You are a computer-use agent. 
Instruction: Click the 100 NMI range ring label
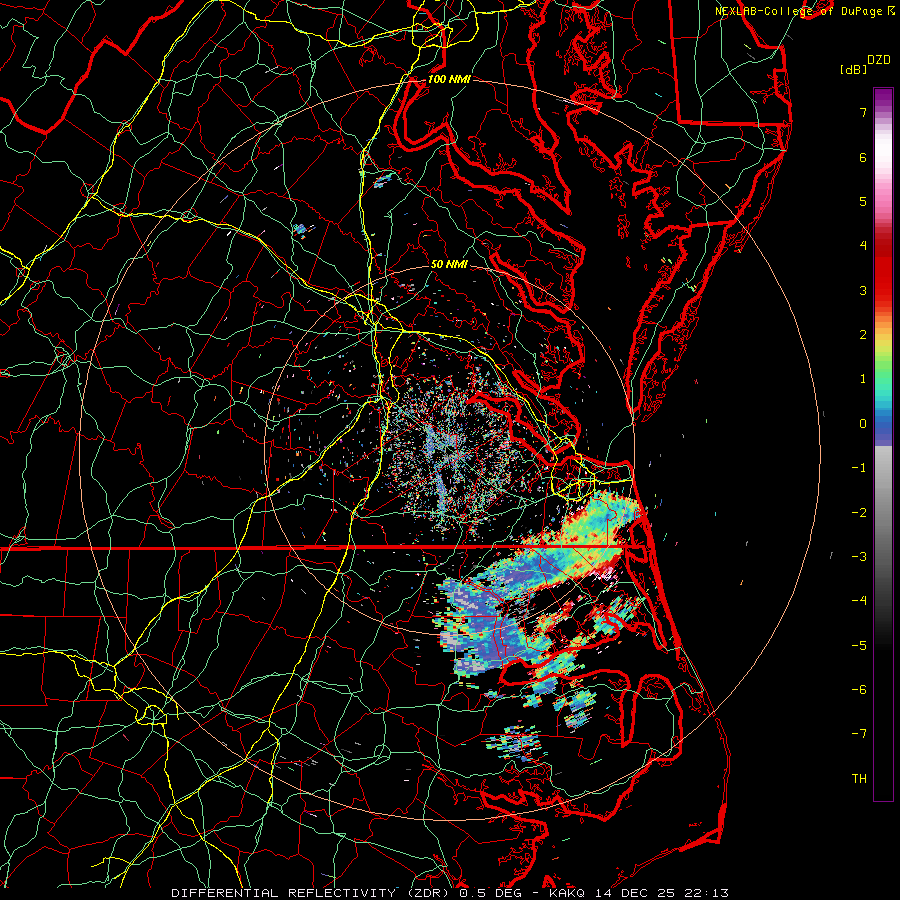coord(449,79)
